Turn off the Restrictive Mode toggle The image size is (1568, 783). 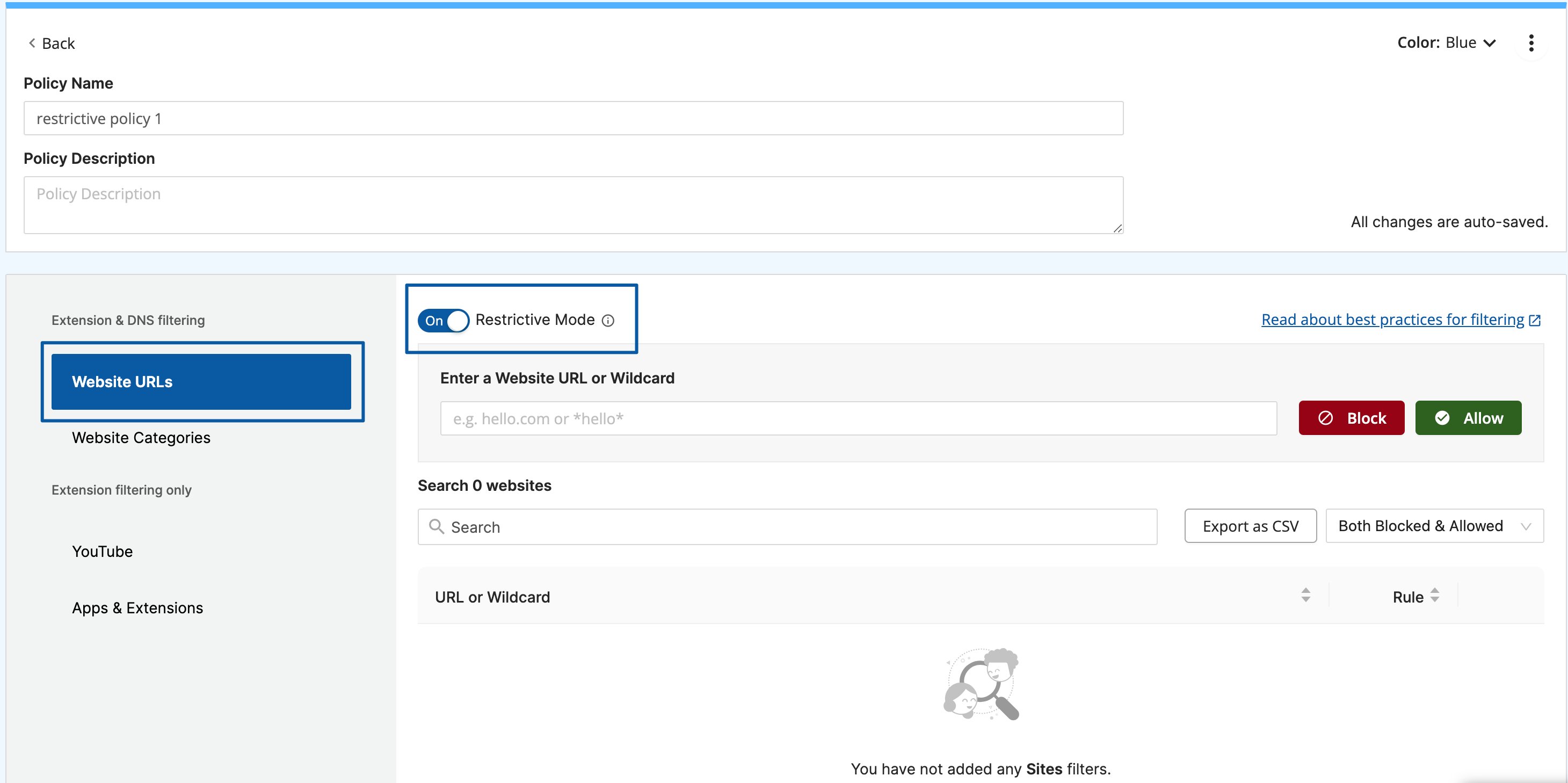[x=443, y=320]
